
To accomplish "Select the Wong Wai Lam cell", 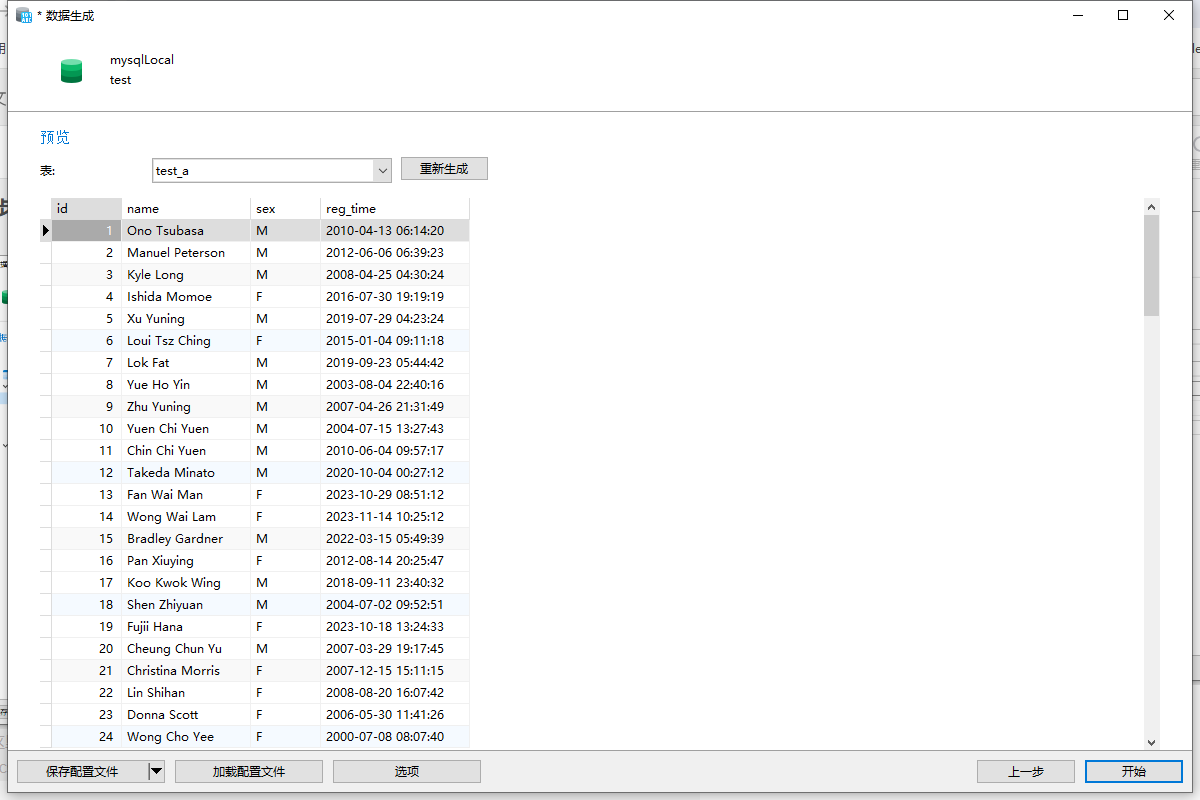I will [186, 516].
